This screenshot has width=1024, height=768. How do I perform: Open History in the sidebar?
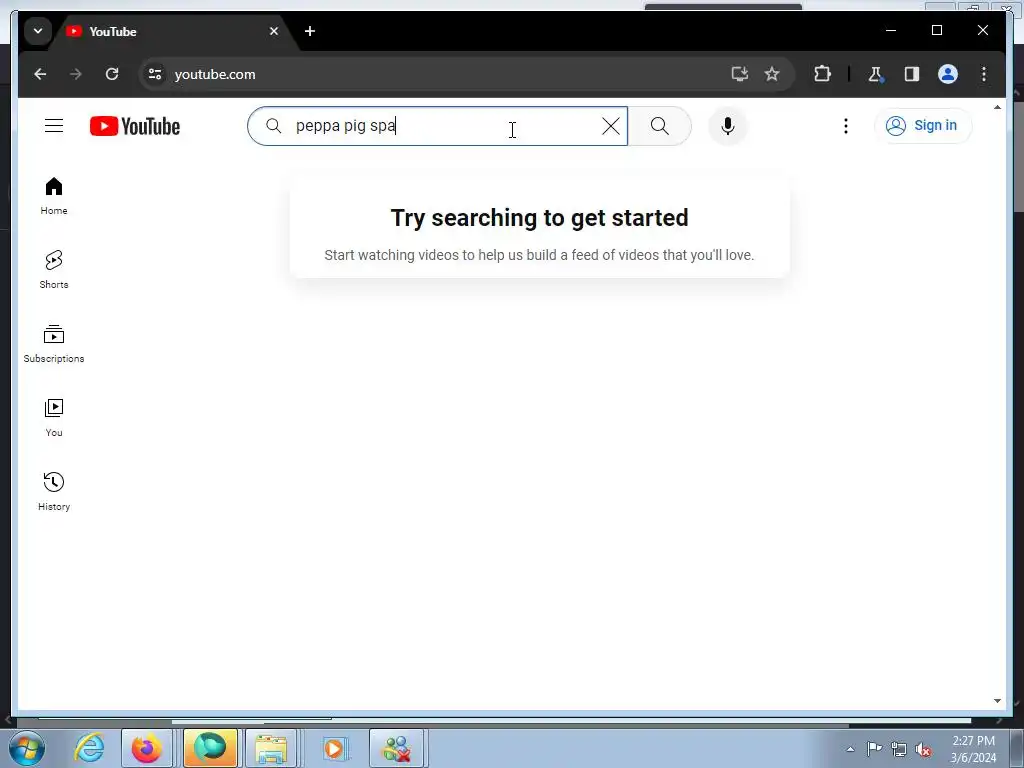[54, 492]
